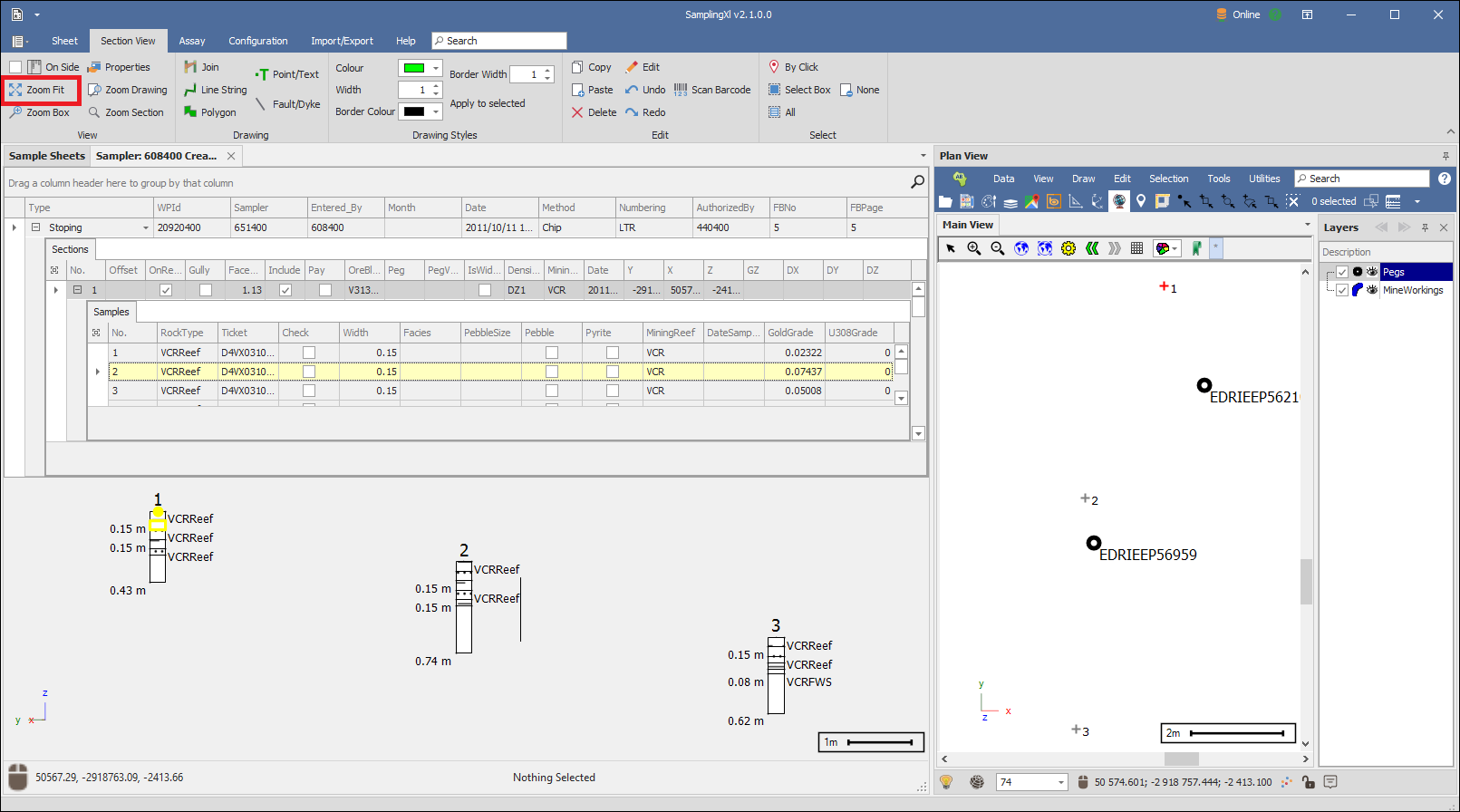Collapse the Stoping row expander
Screen dimensions: 1460x812
(36, 227)
